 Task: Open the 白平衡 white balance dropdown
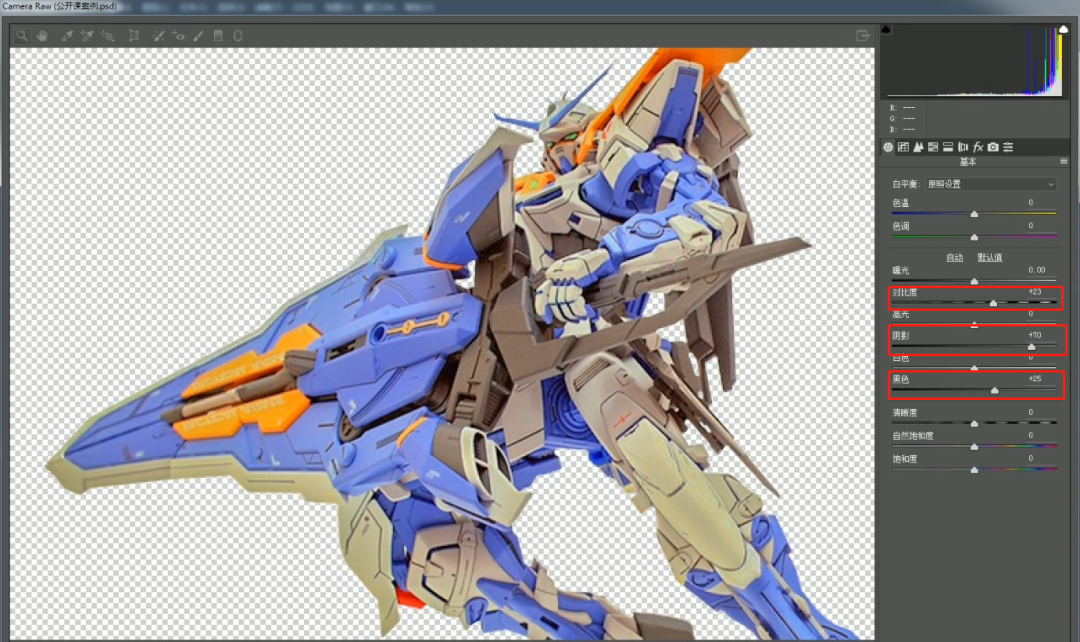990,184
